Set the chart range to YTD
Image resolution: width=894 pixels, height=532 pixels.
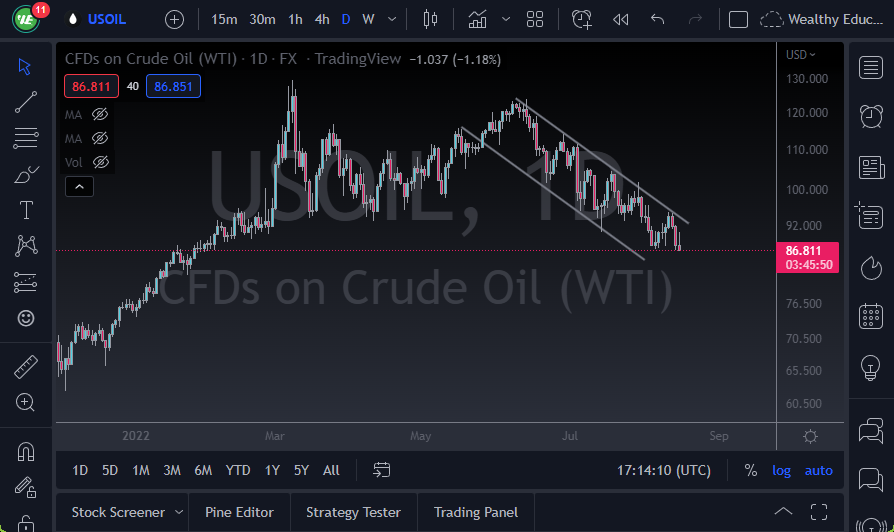click(238, 470)
